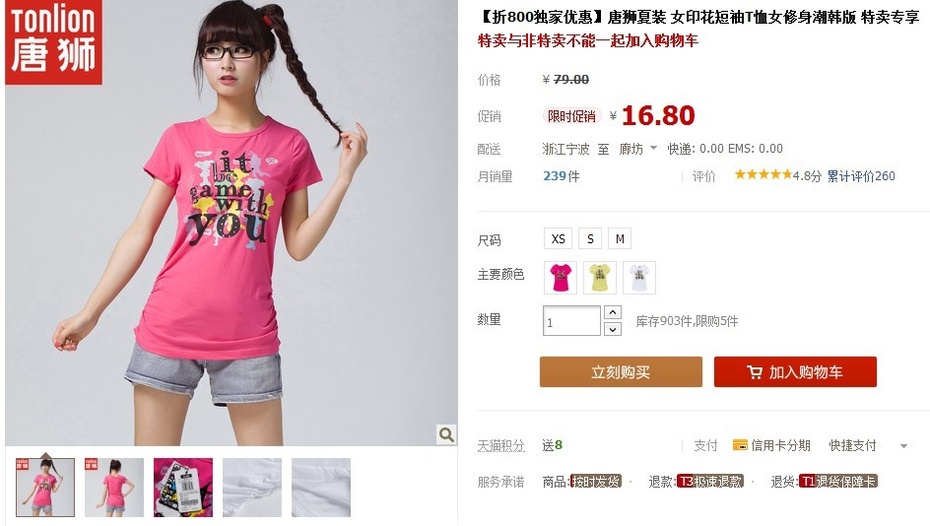Click the T3 fast refund badge
930x526 pixels.
[710, 482]
